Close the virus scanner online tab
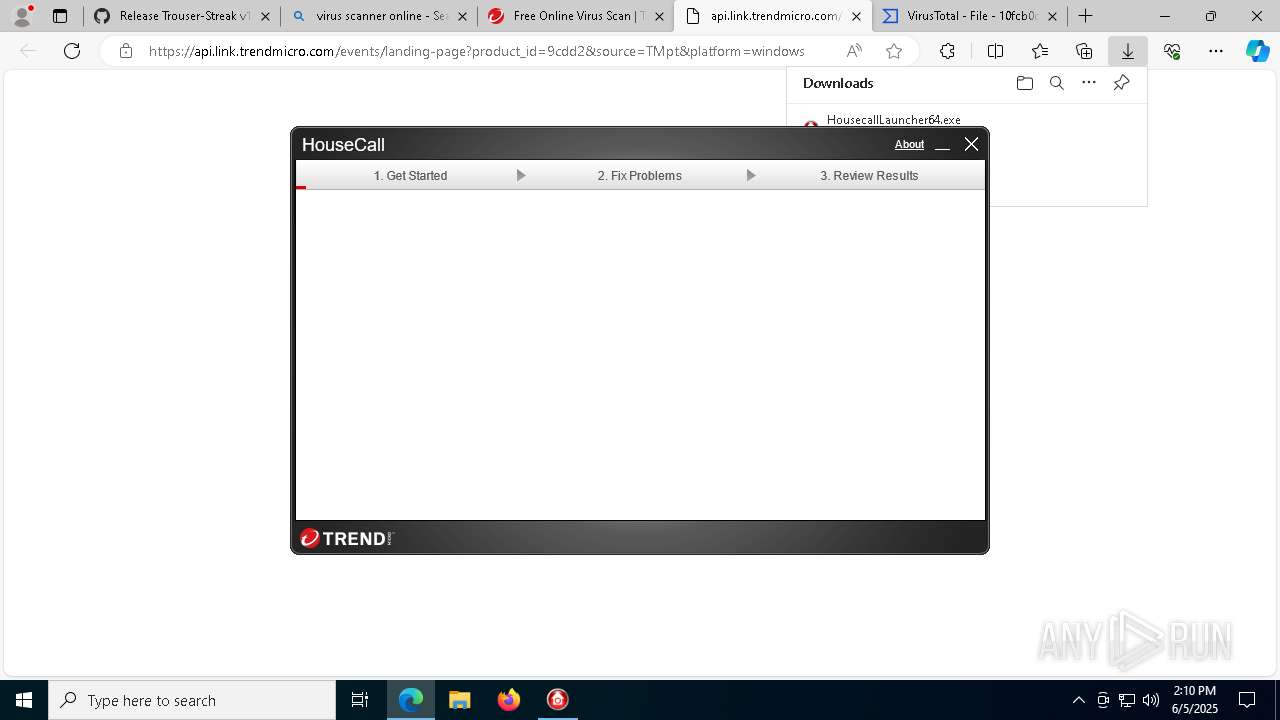This screenshot has width=1280, height=720. click(x=462, y=16)
